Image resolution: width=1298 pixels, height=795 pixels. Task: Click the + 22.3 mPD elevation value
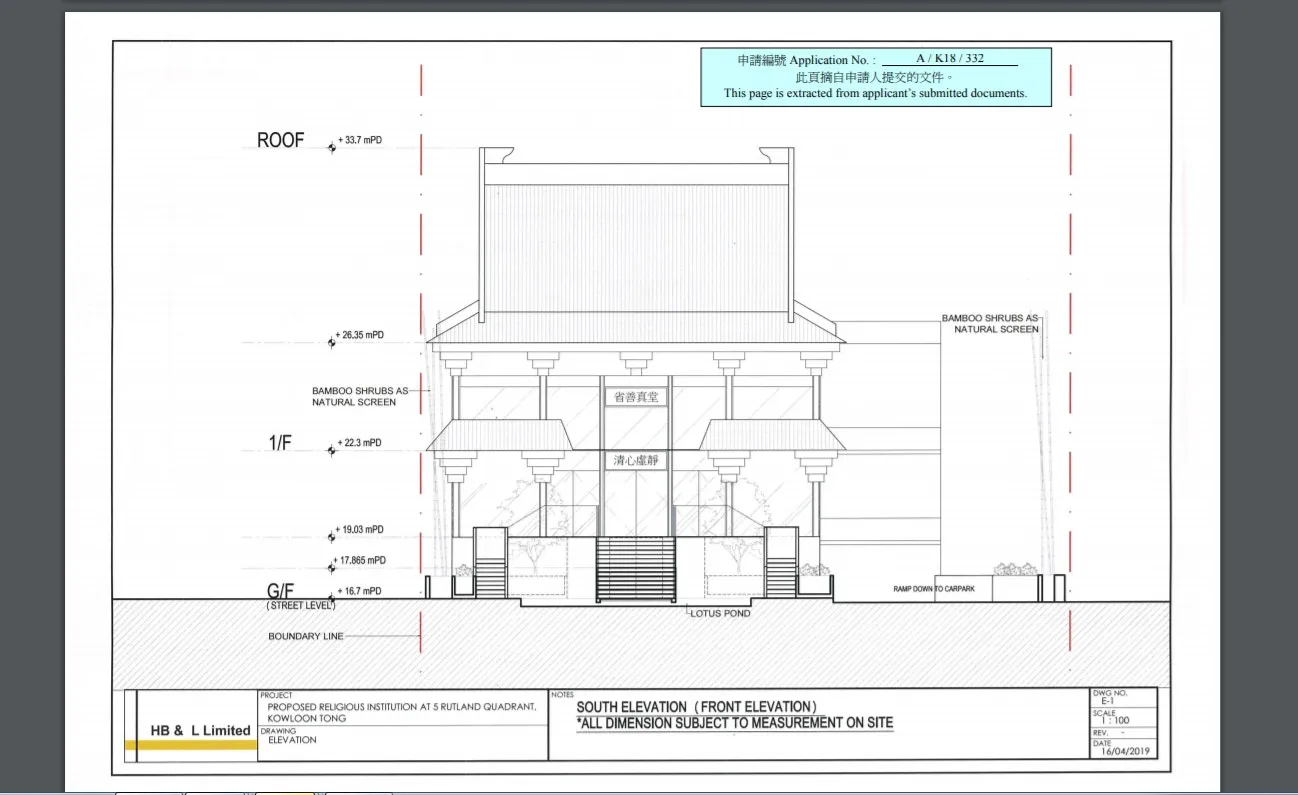(360, 443)
